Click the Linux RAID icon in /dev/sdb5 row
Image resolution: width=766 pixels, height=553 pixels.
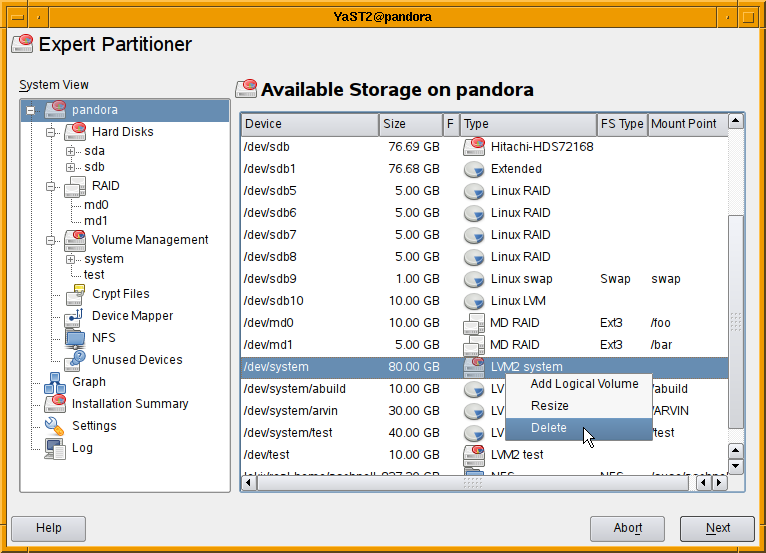pos(474,191)
